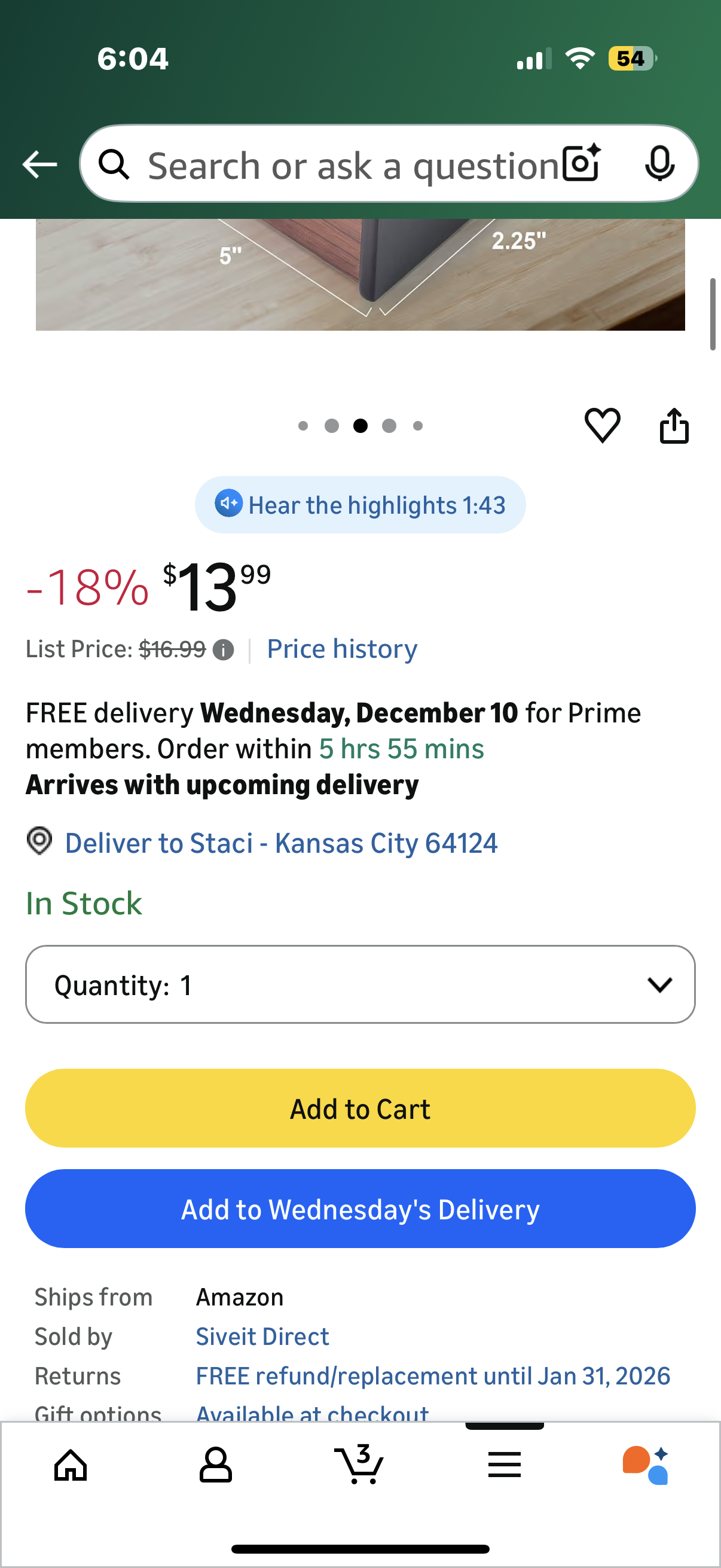Viewport: 721px width, 1568px height.
Task: Tap the camera lens search icon
Action: coord(581,163)
